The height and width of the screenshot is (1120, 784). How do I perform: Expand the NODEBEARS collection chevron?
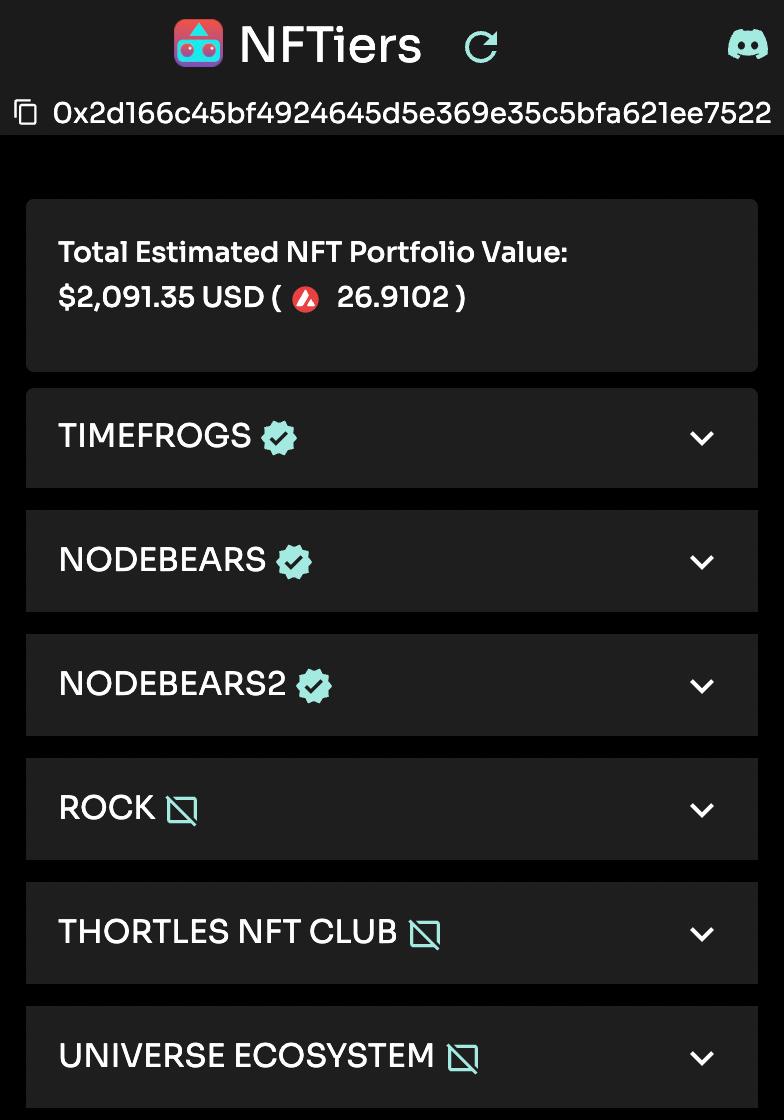(x=702, y=562)
